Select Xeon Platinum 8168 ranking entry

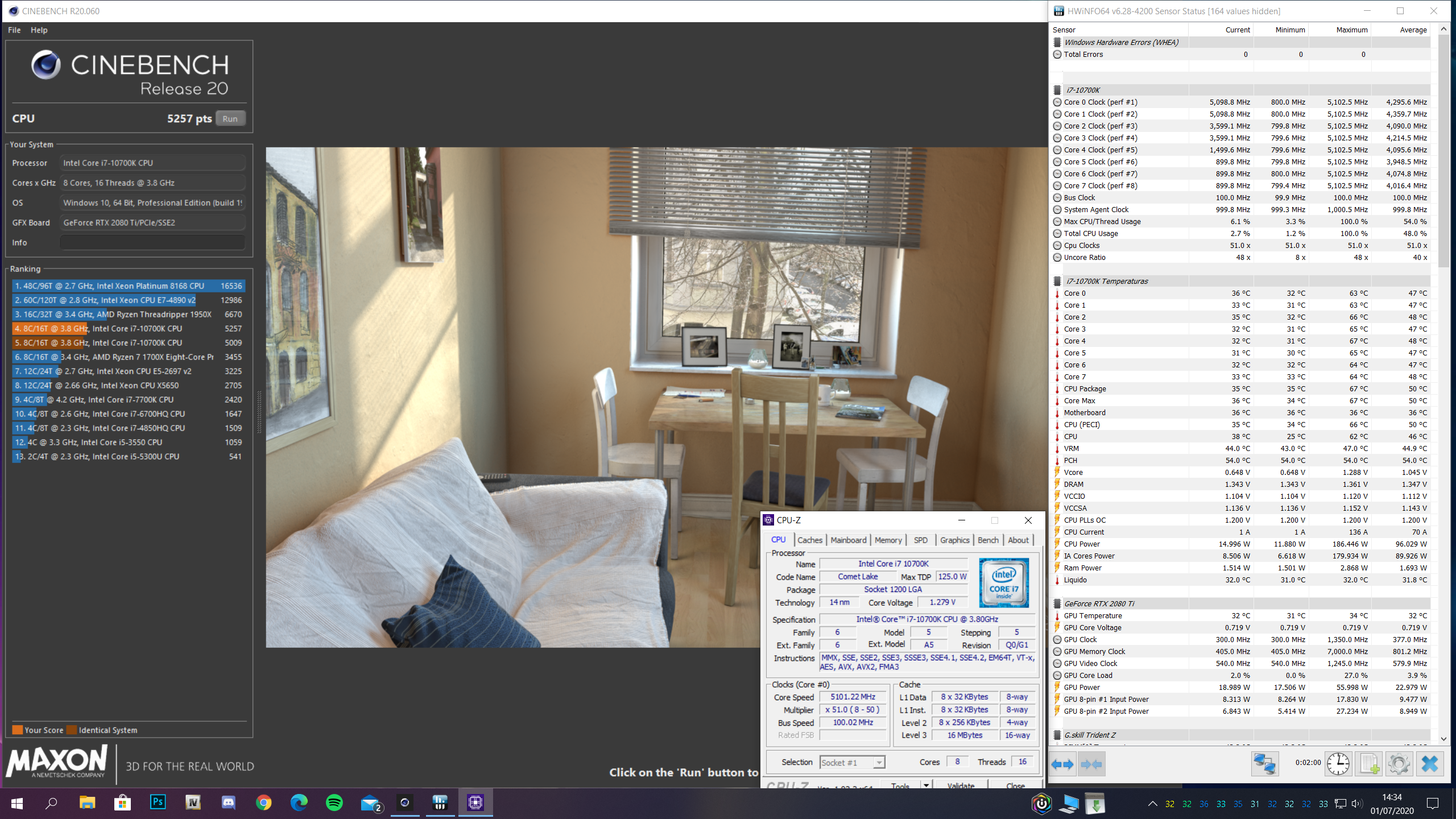pyautogui.click(x=129, y=286)
